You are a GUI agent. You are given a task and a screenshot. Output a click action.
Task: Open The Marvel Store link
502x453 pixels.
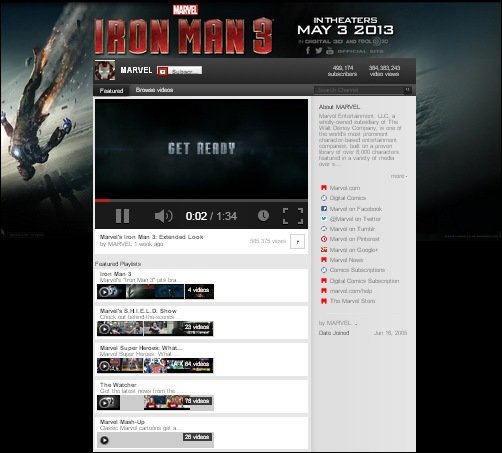(352, 301)
